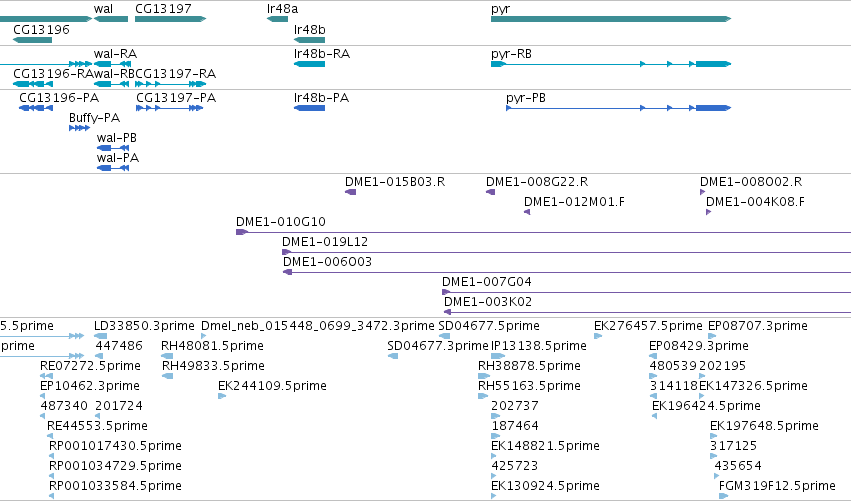851x501 pixels.
Task: Select the SD04677.5prime EST label
Action: point(489,326)
